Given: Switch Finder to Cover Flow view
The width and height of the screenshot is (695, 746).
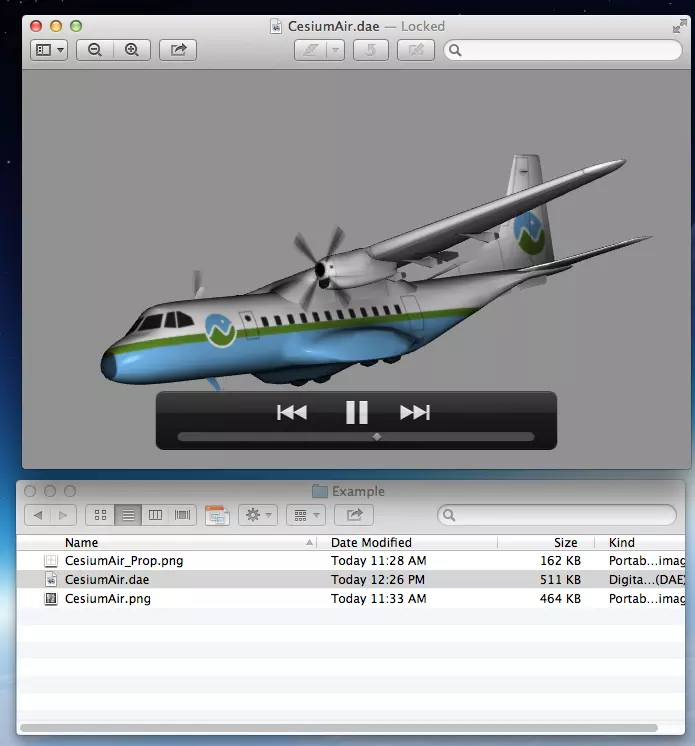Looking at the screenshot, I should coord(182,515).
